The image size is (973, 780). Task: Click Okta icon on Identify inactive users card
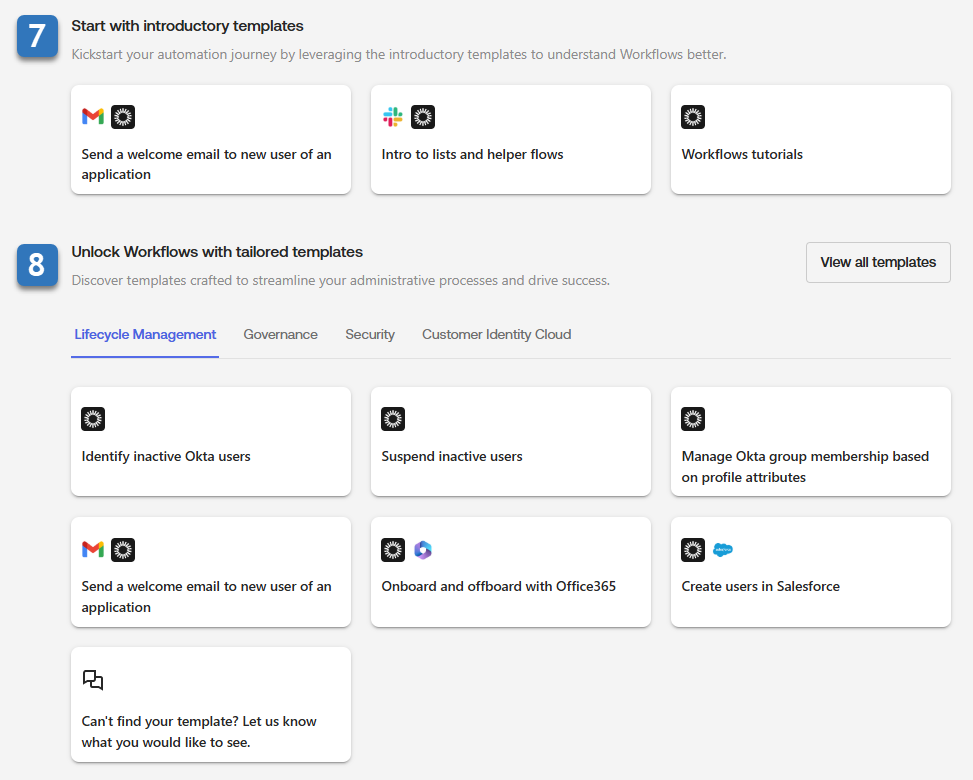pyautogui.click(x=93, y=419)
